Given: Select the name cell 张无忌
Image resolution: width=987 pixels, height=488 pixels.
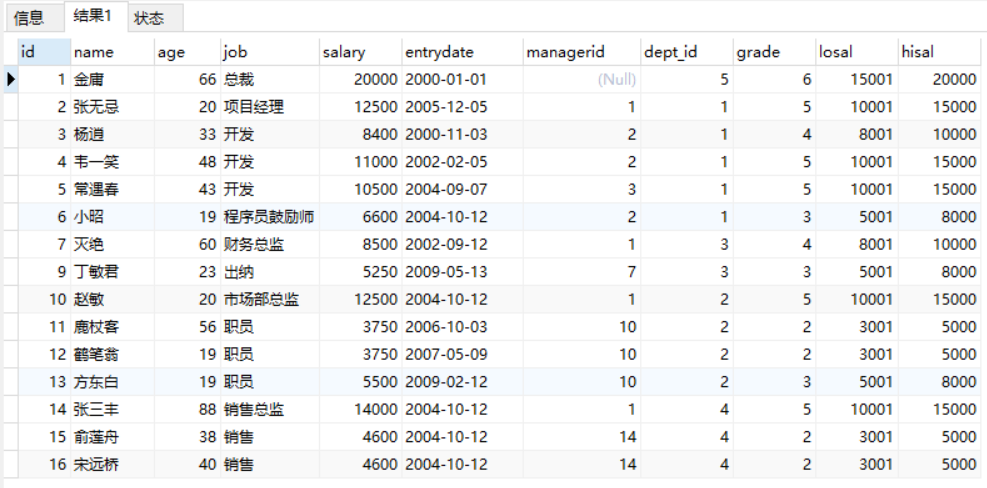Looking at the screenshot, I should pos(112,107).
